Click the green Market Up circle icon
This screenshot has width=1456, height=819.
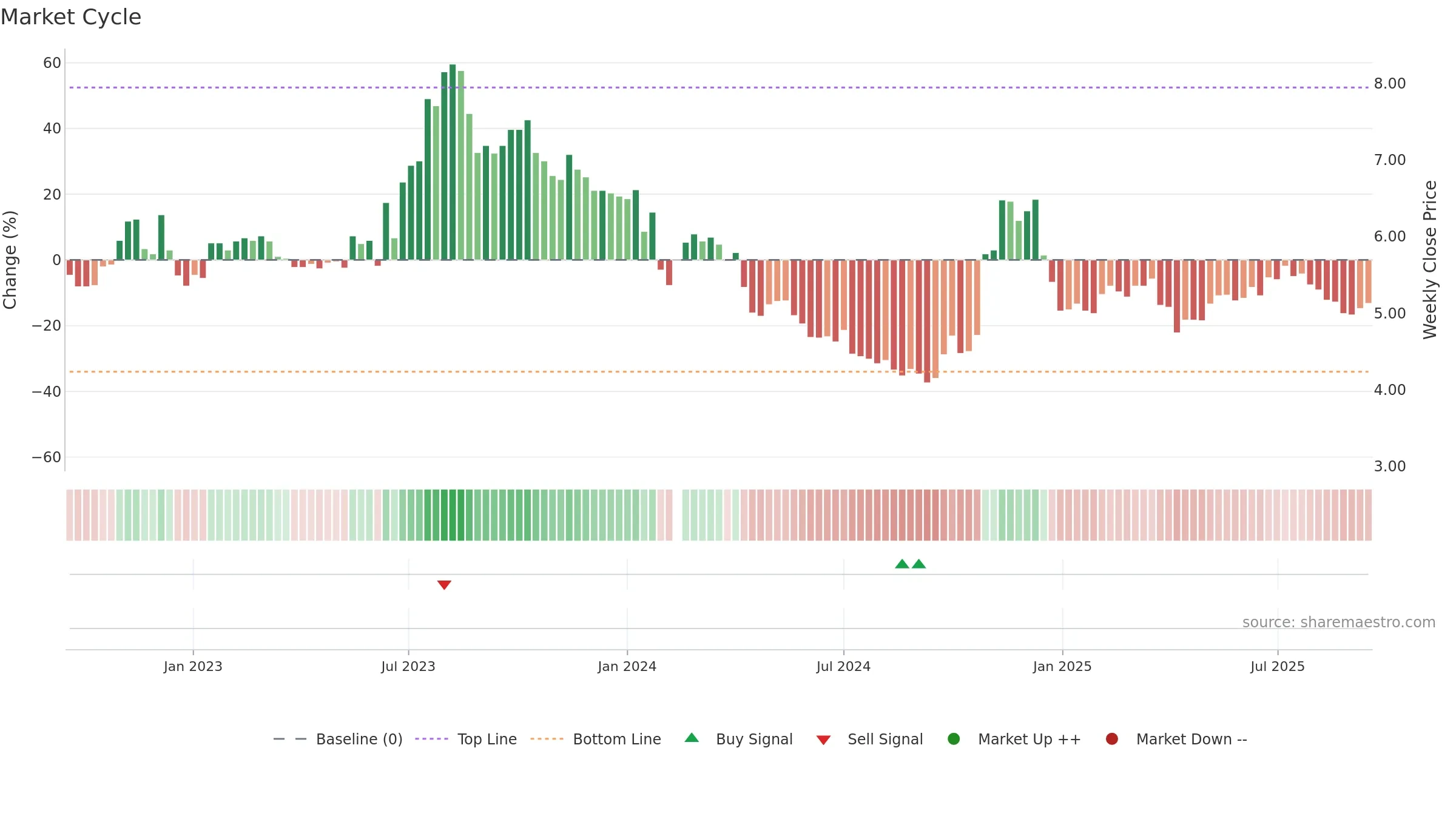[954, 739]
